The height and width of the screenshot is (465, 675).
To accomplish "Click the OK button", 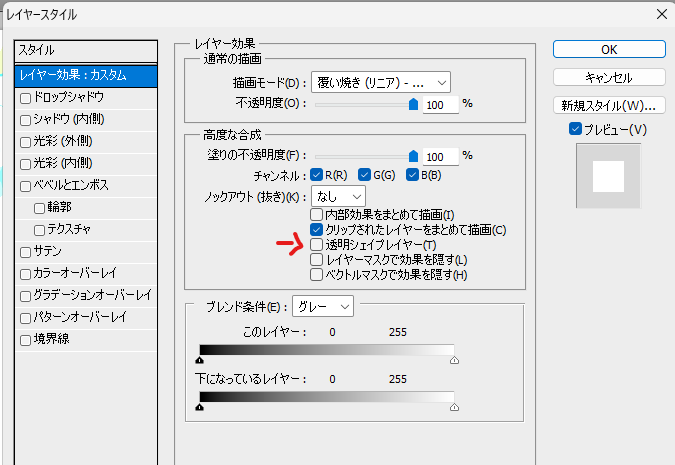I will click(608, 49).
